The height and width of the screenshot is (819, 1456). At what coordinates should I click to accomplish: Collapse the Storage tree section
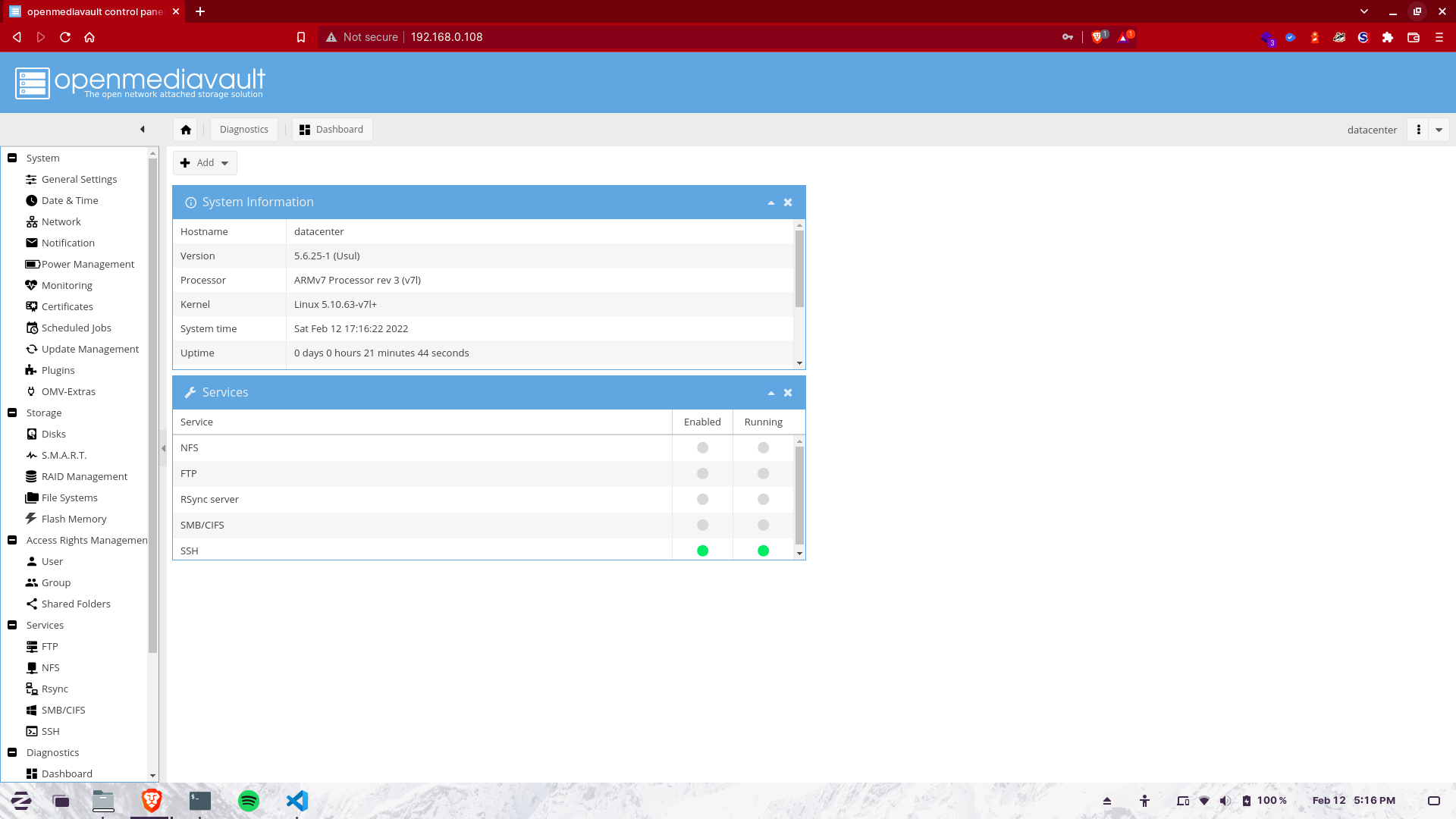tap(12, 413)
